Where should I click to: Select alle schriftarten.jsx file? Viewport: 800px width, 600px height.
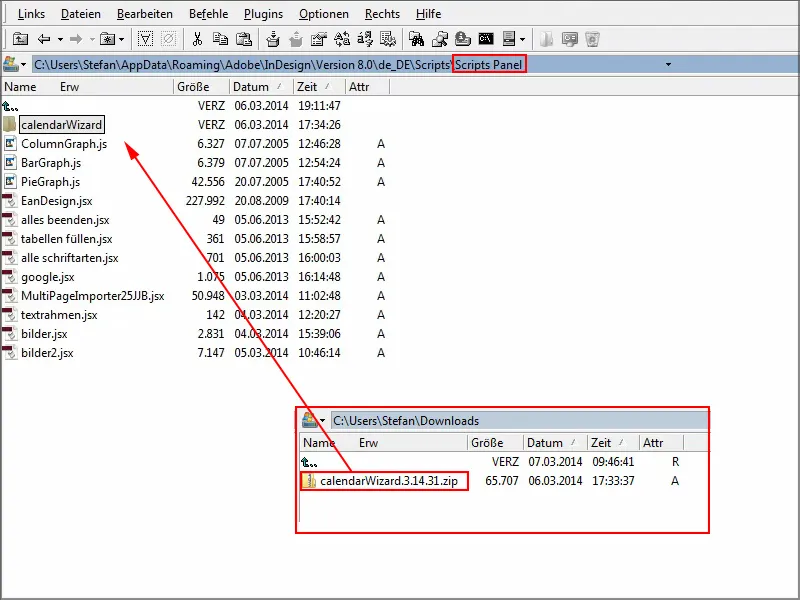tap(70, 258)
